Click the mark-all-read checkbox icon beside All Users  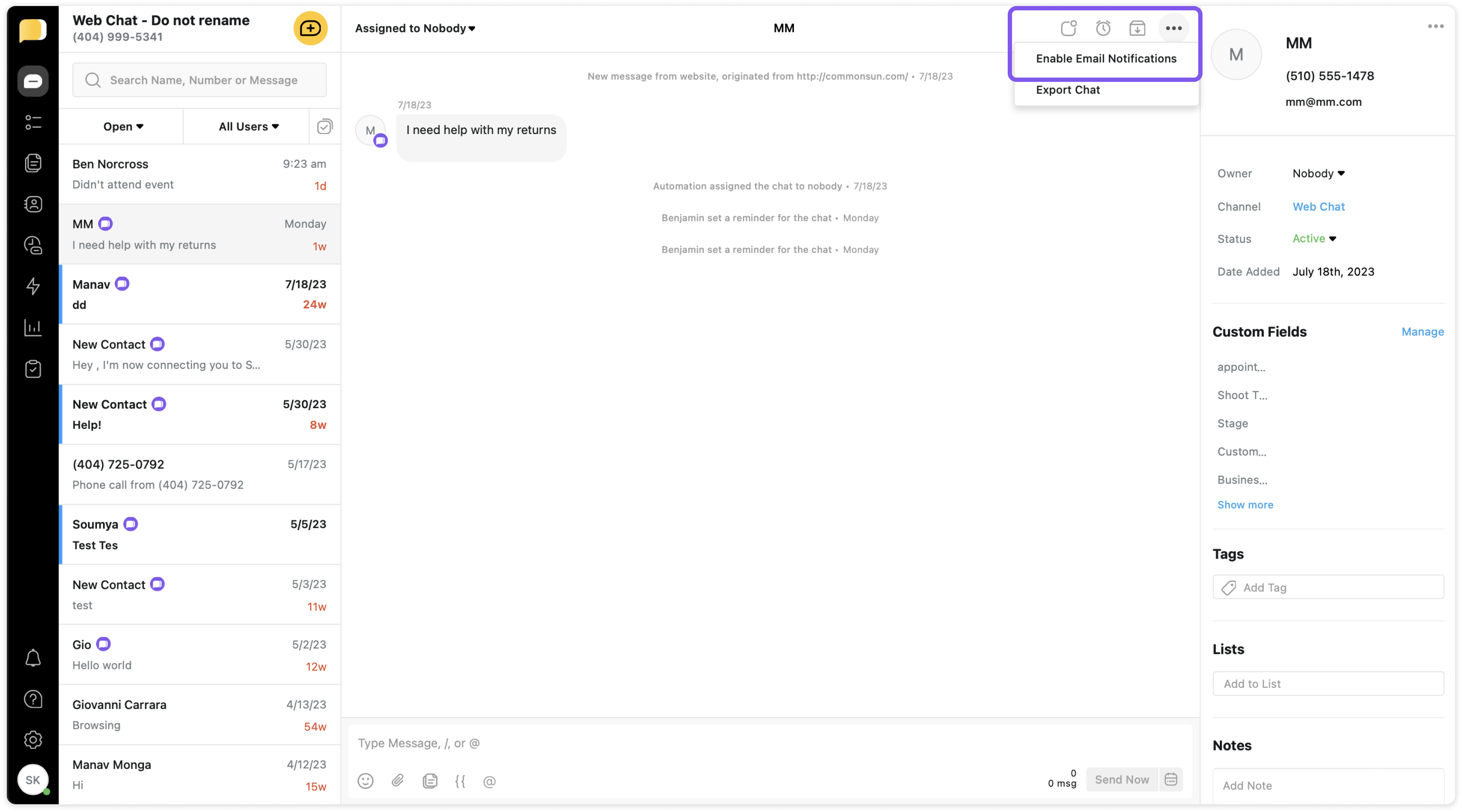(325, 126)
